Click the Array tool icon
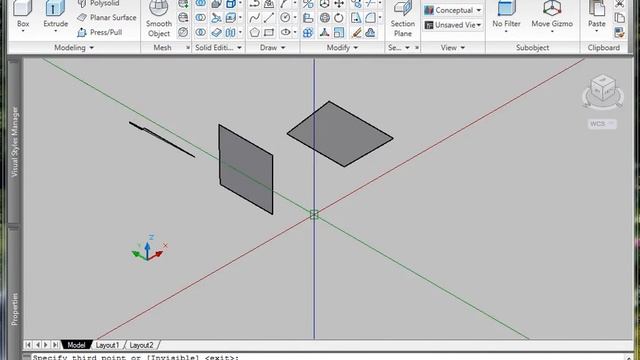The image size is (640, 360). click(x=308, y=32)
